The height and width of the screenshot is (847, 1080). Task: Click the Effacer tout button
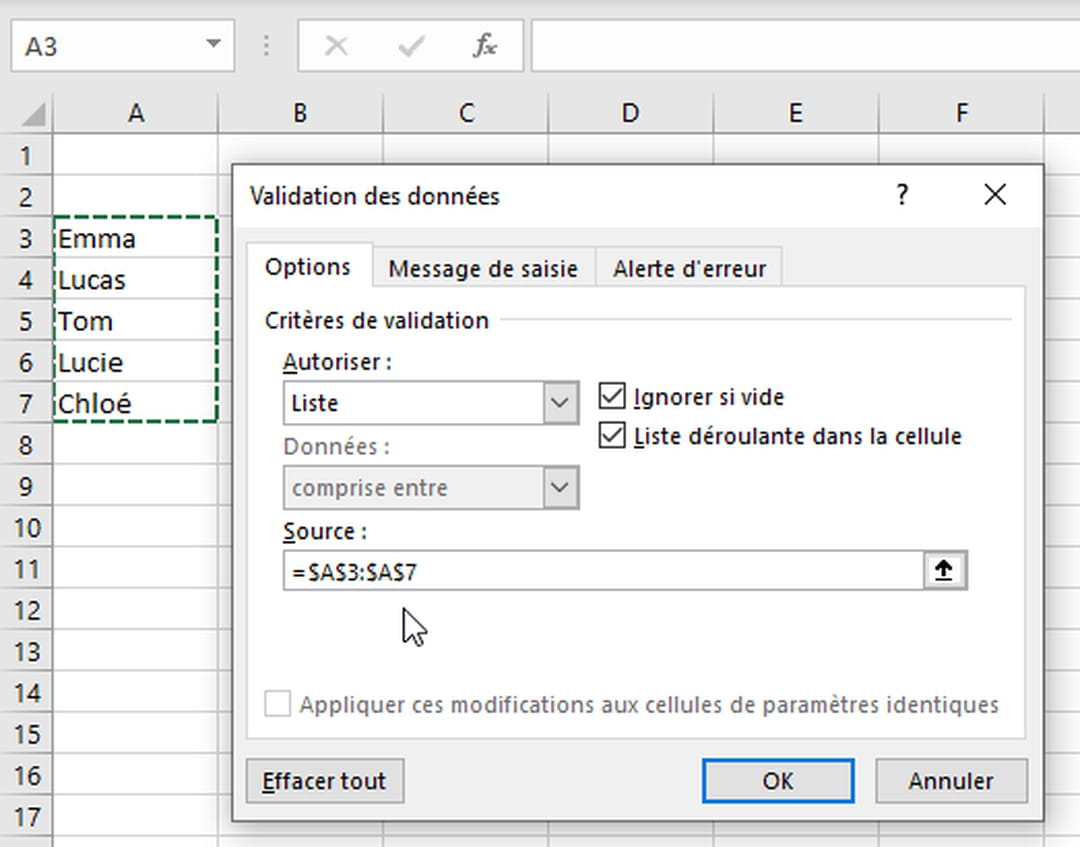click(324, 781)
